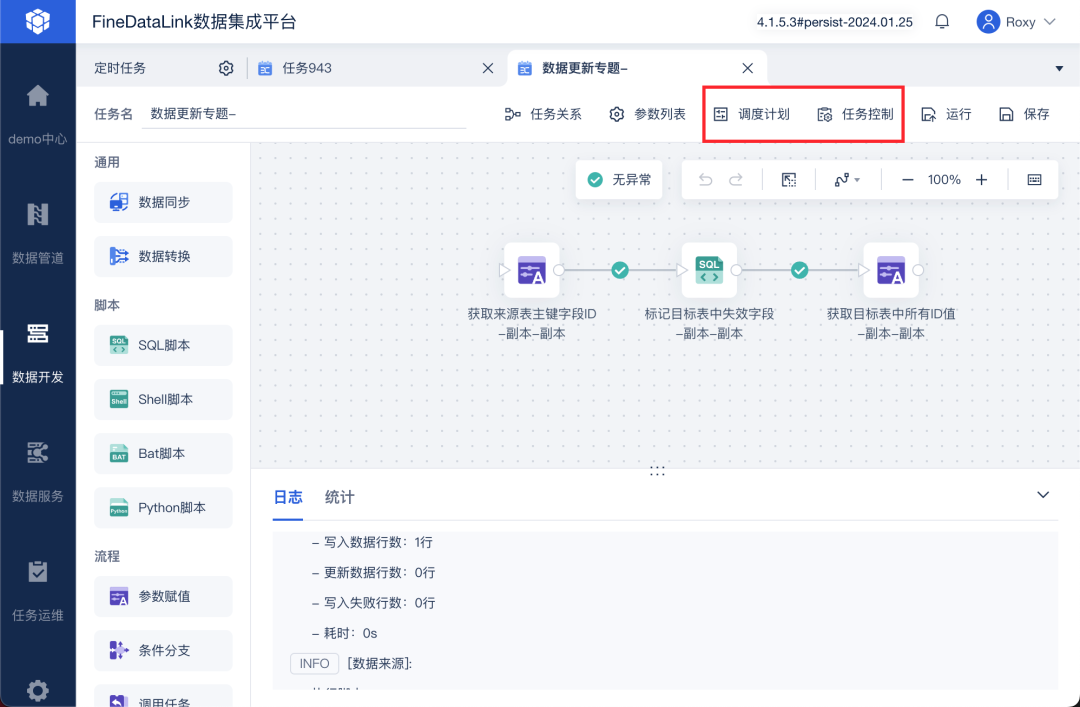Expand the tab list dropdown arrow
This screenshot has height=707, width=1080.
1059,68
